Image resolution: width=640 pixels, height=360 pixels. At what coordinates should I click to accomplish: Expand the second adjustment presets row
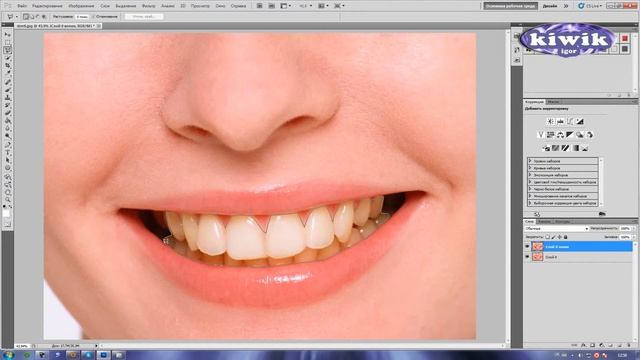(530, 168)
